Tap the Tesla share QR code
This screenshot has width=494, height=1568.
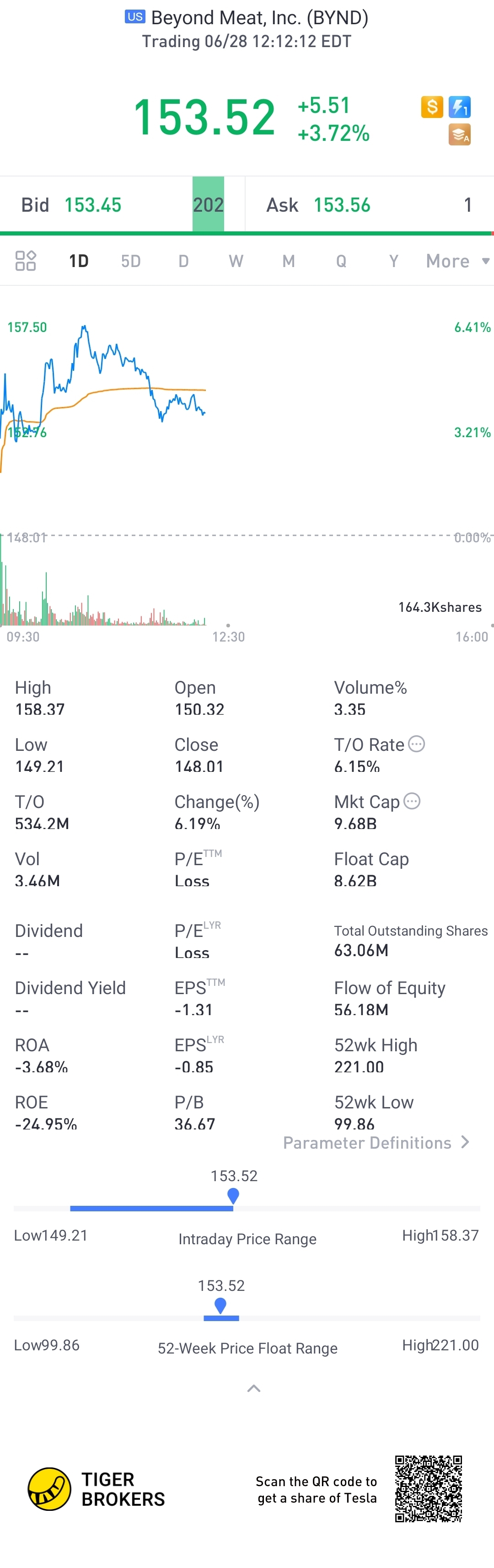click(428, 1489)
